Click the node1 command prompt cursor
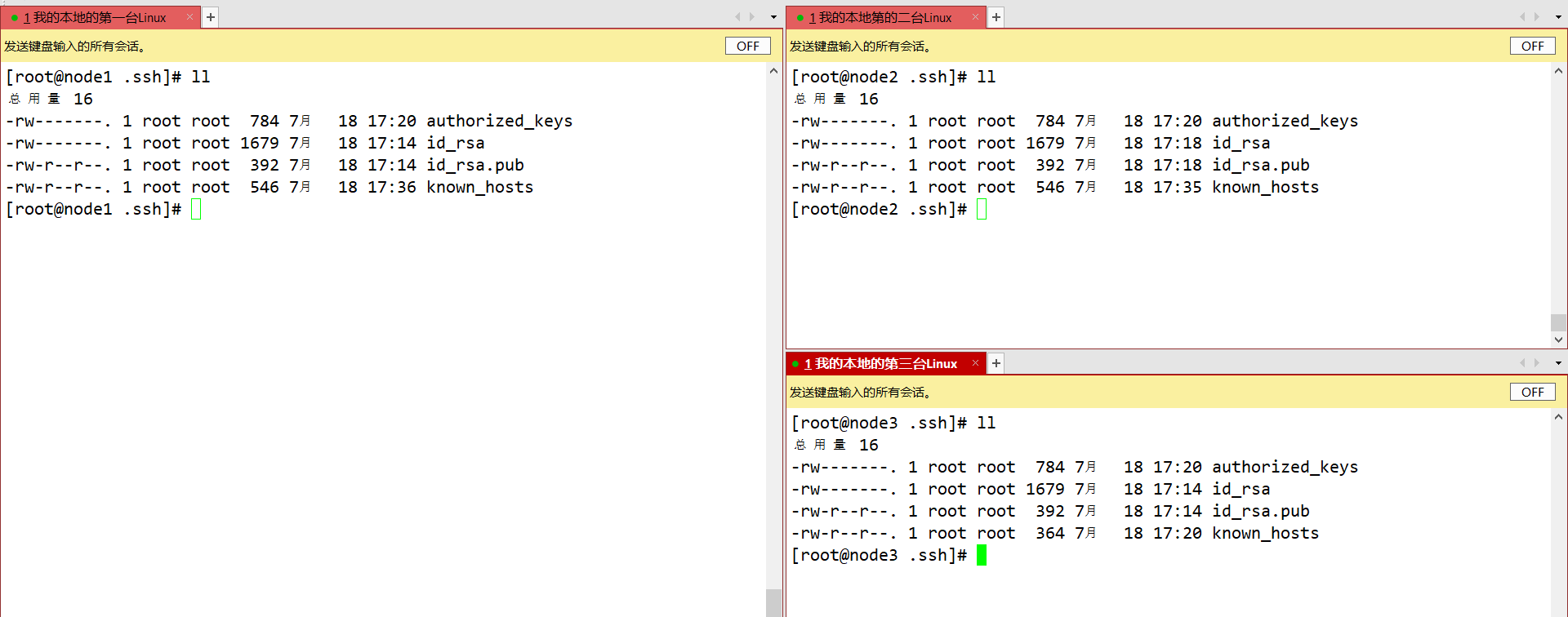 pos(196,210)
